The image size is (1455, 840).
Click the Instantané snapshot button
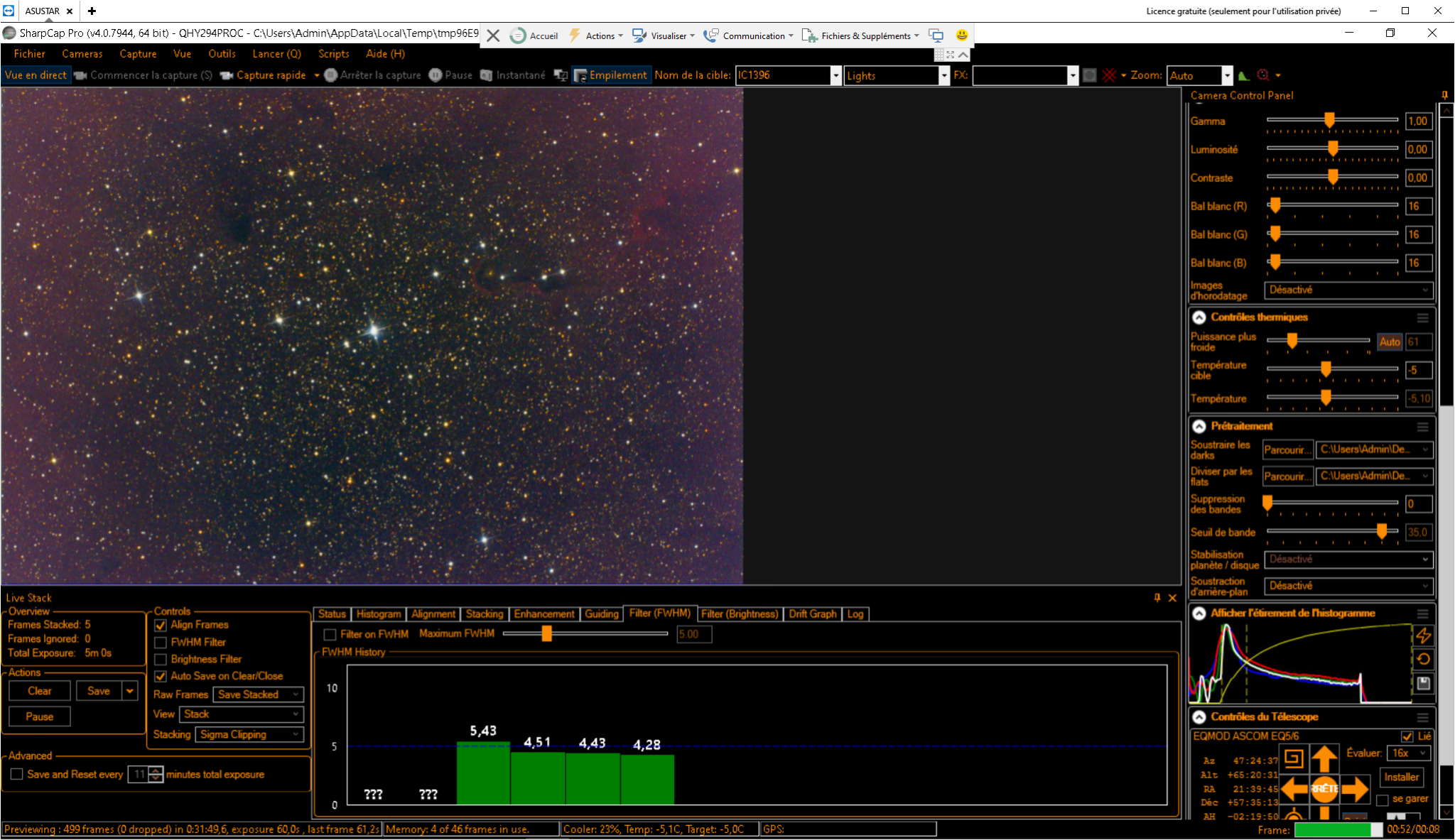[513, 75]
